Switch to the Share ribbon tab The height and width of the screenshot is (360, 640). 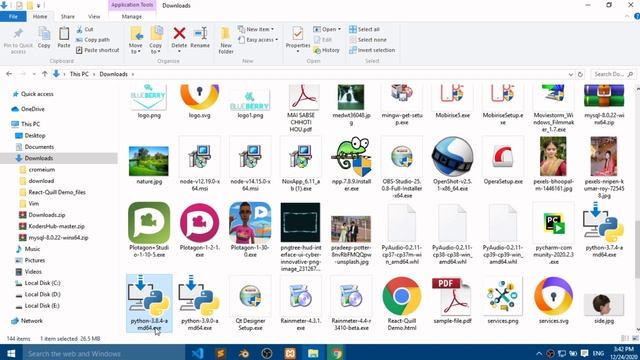(67, 16)
